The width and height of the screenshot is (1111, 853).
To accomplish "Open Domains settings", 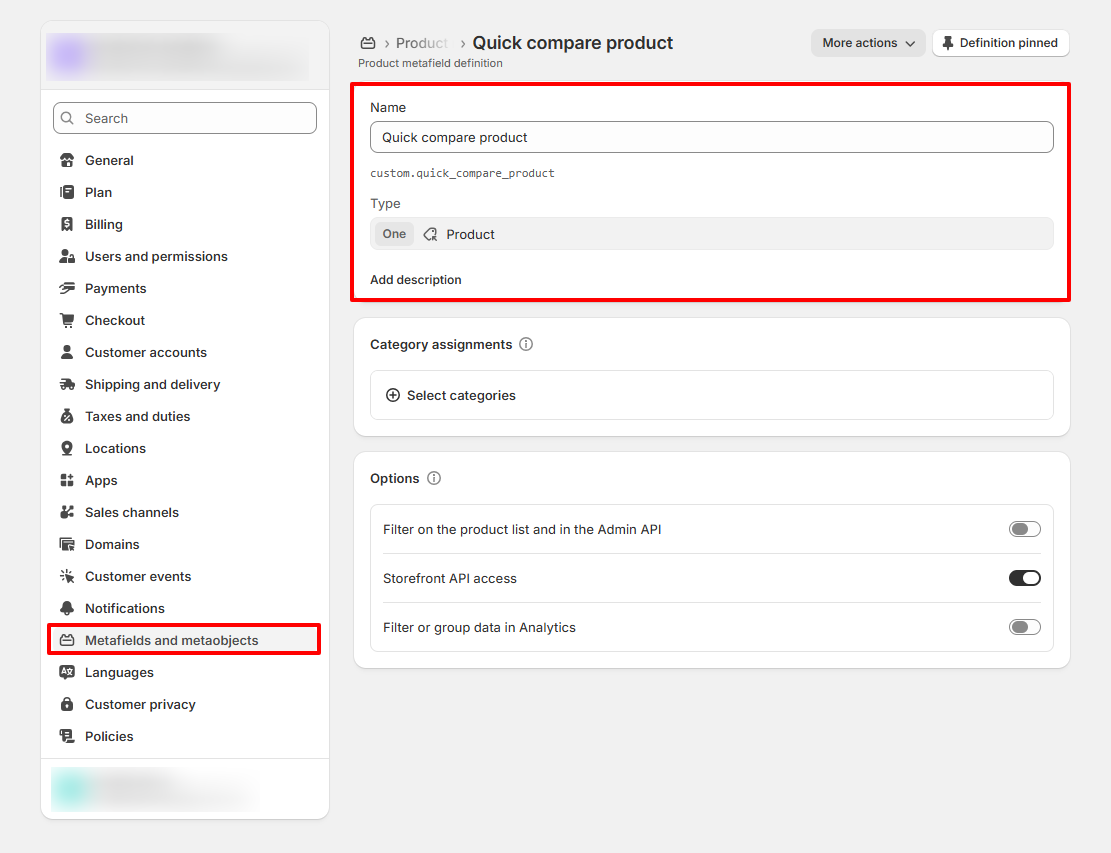I will (x=184, y=544).
